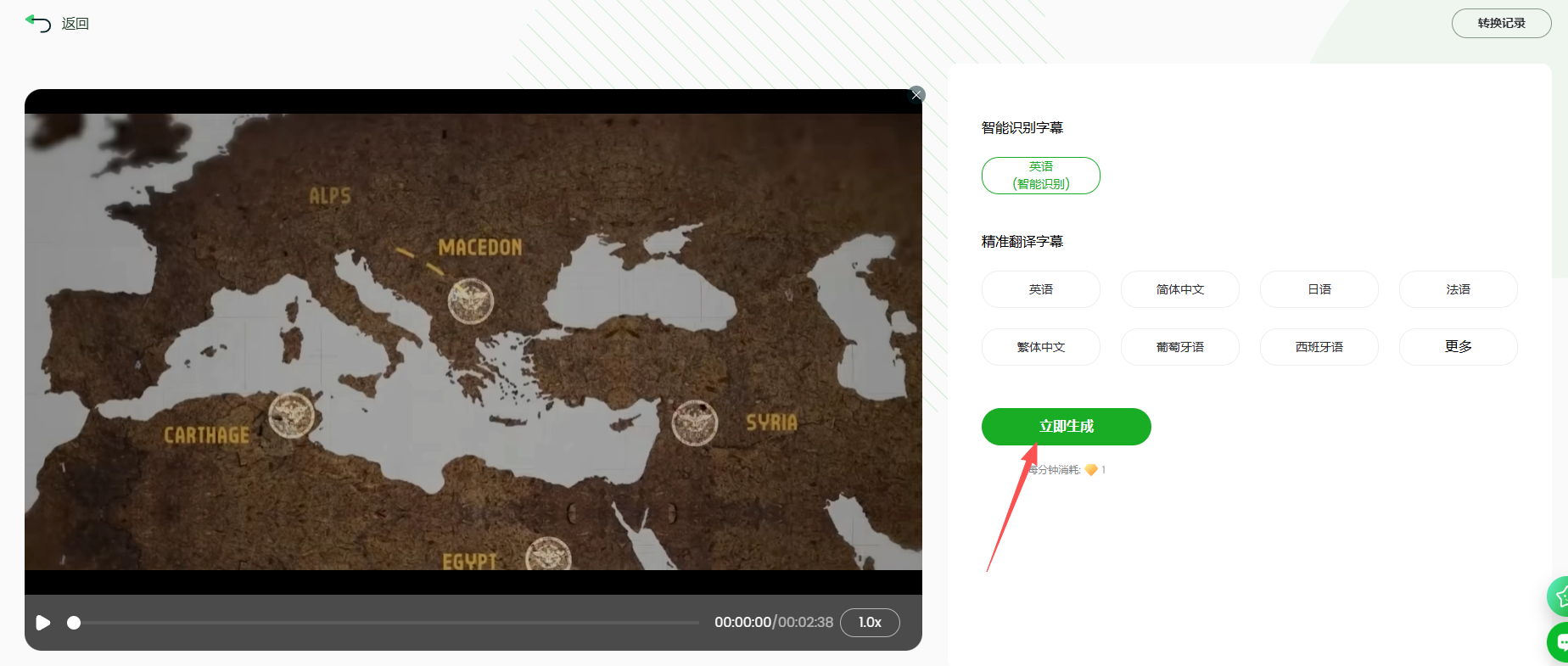
Task: Start generation with the 立即生成 button
Action: [1067, 427]
